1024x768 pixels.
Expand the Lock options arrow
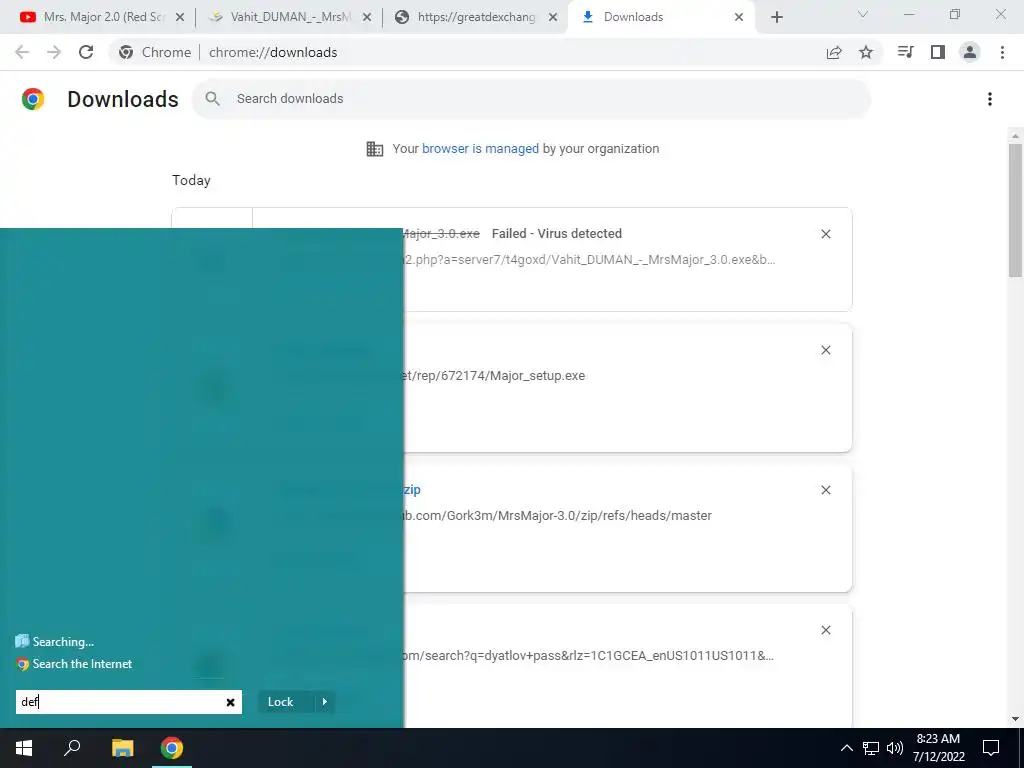(325, 702)
